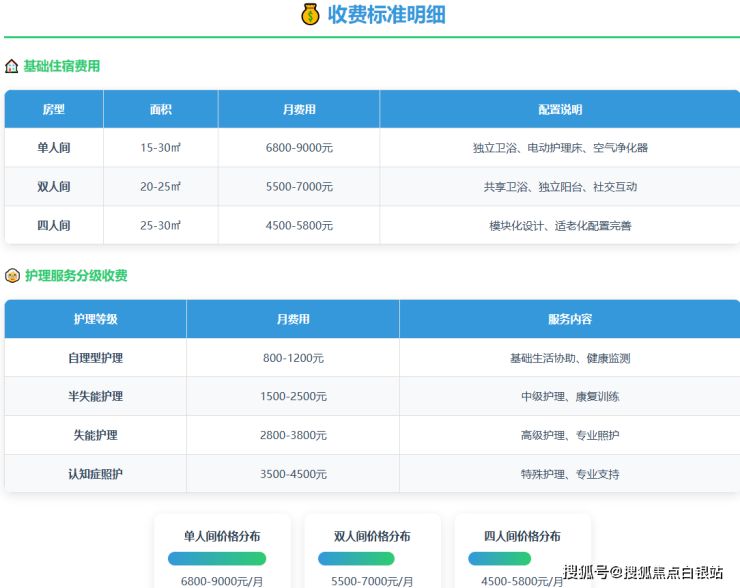Select the 认知症照护 row label

95,474
